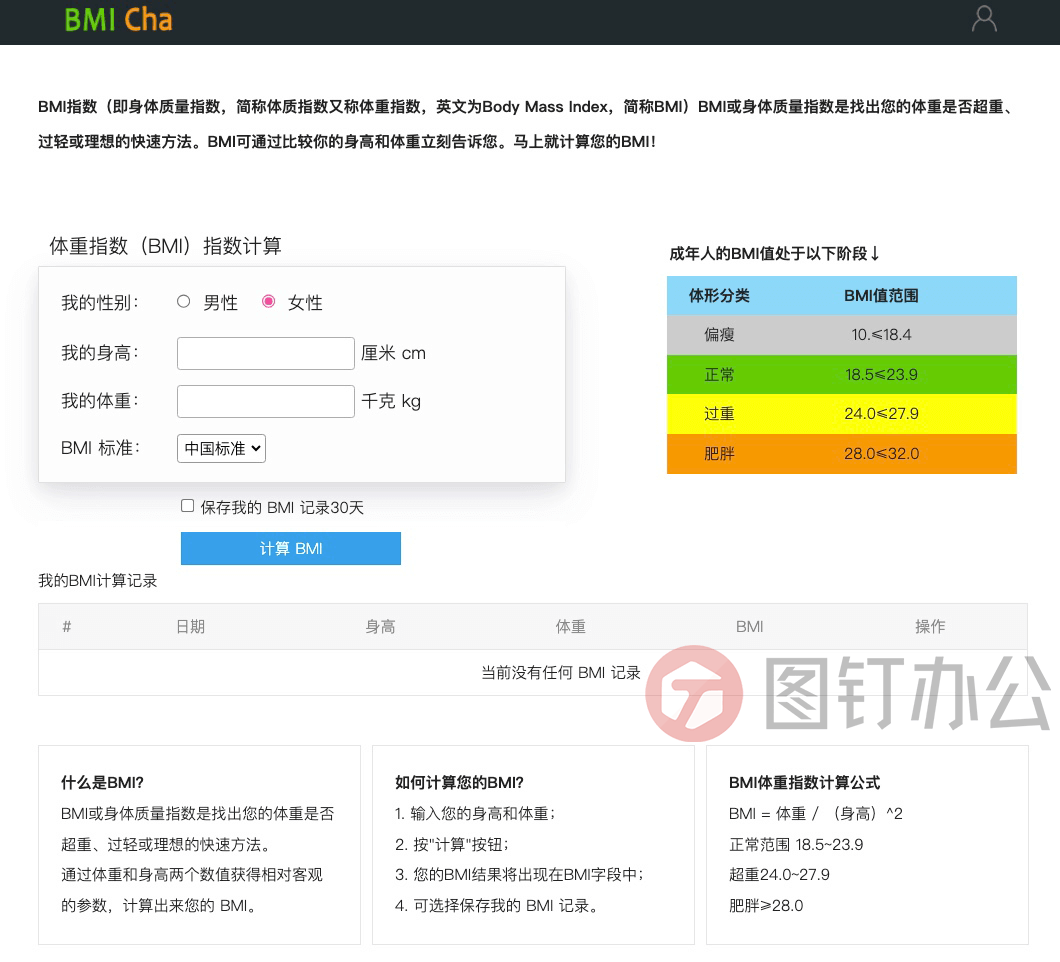Check 保存我的 BMI 记录30天 checkbox
Viewport: 1060px width, 962px height.
pyautogui.click(x=187, y=506)
